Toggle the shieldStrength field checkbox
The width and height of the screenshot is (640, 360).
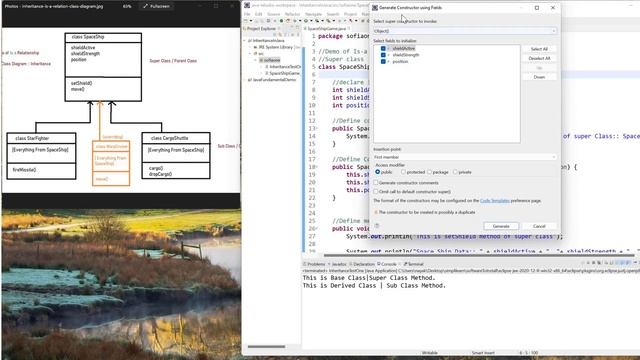[x=383, y=55]
